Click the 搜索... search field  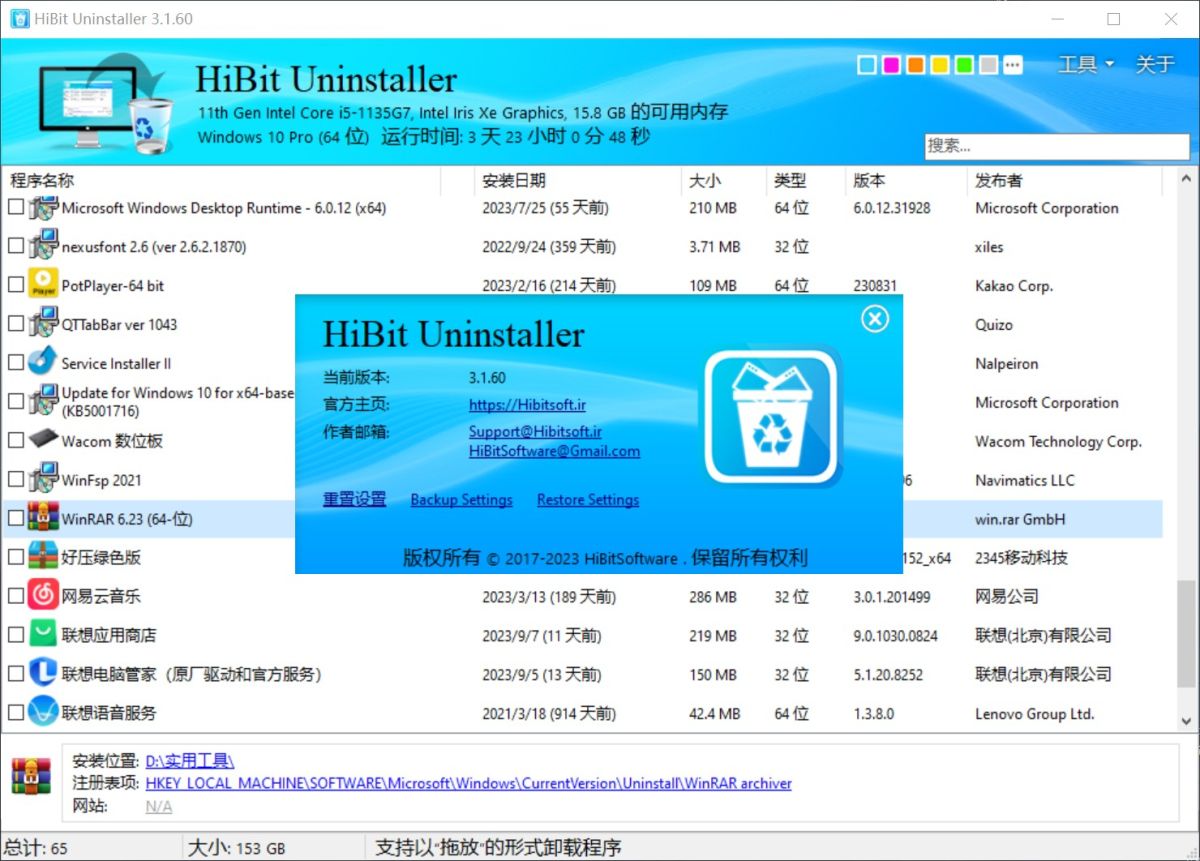point(1057,146)
